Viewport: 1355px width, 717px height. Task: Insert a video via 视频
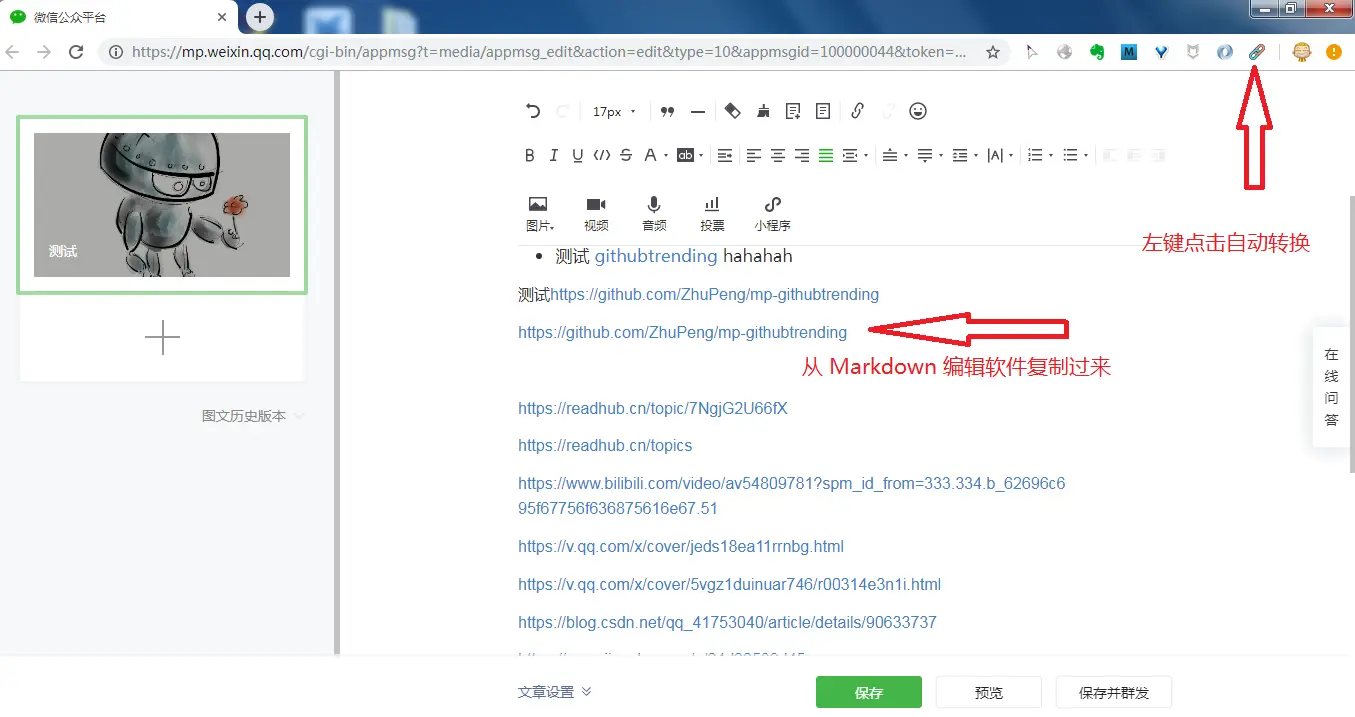pos(596,214)
